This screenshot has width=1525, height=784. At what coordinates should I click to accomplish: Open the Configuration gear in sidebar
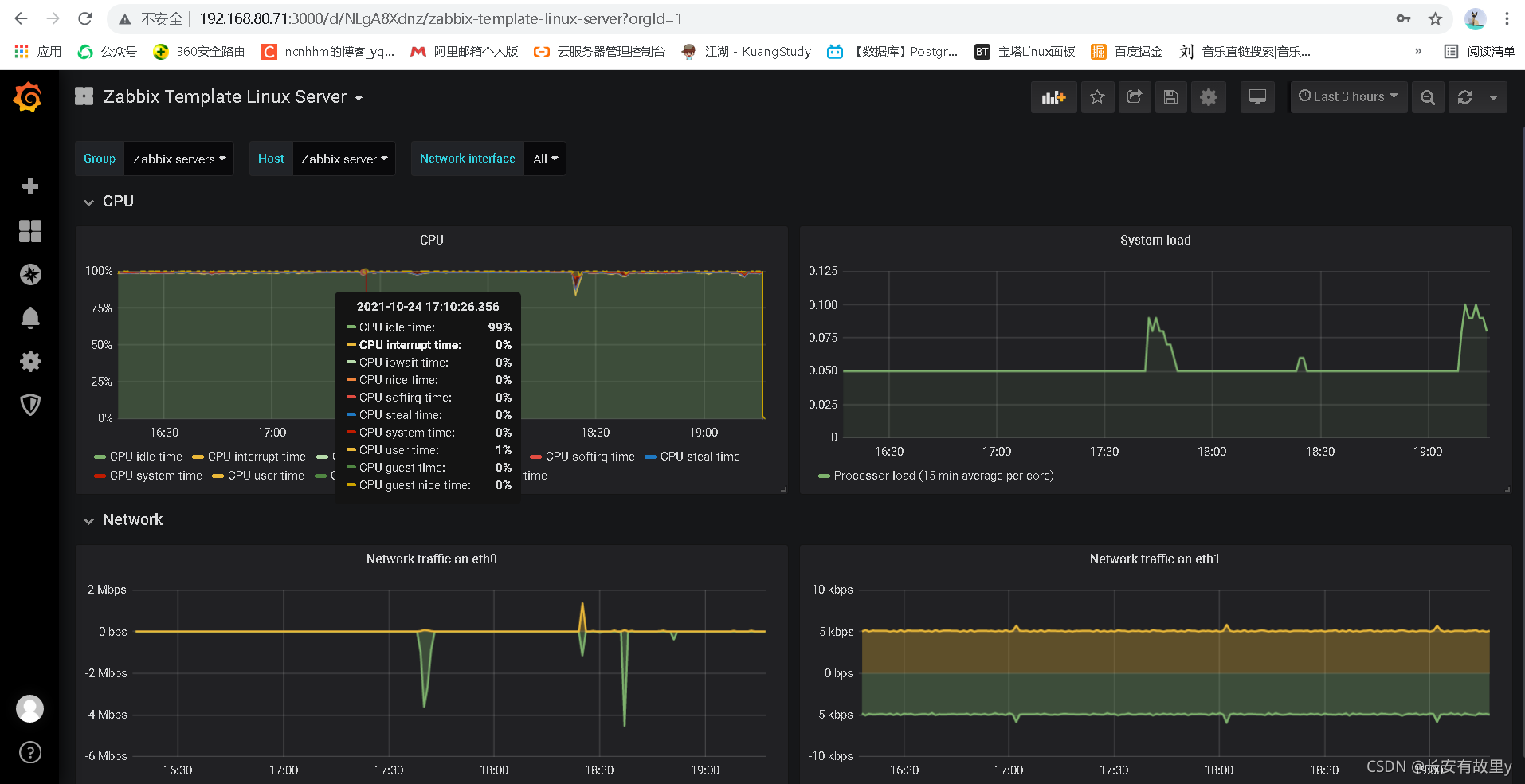tap(30, 361)
